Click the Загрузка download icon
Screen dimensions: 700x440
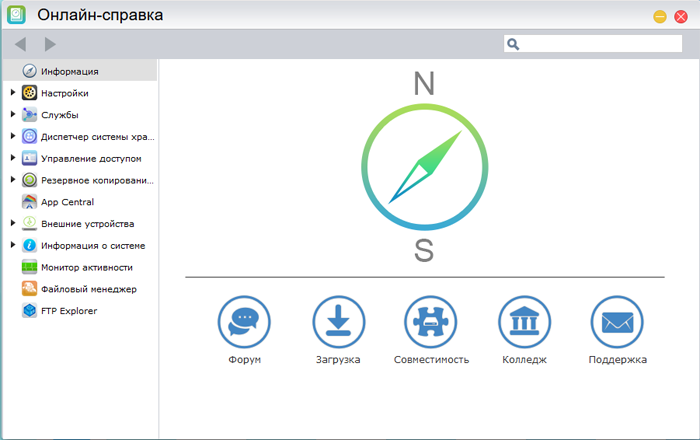338,322
